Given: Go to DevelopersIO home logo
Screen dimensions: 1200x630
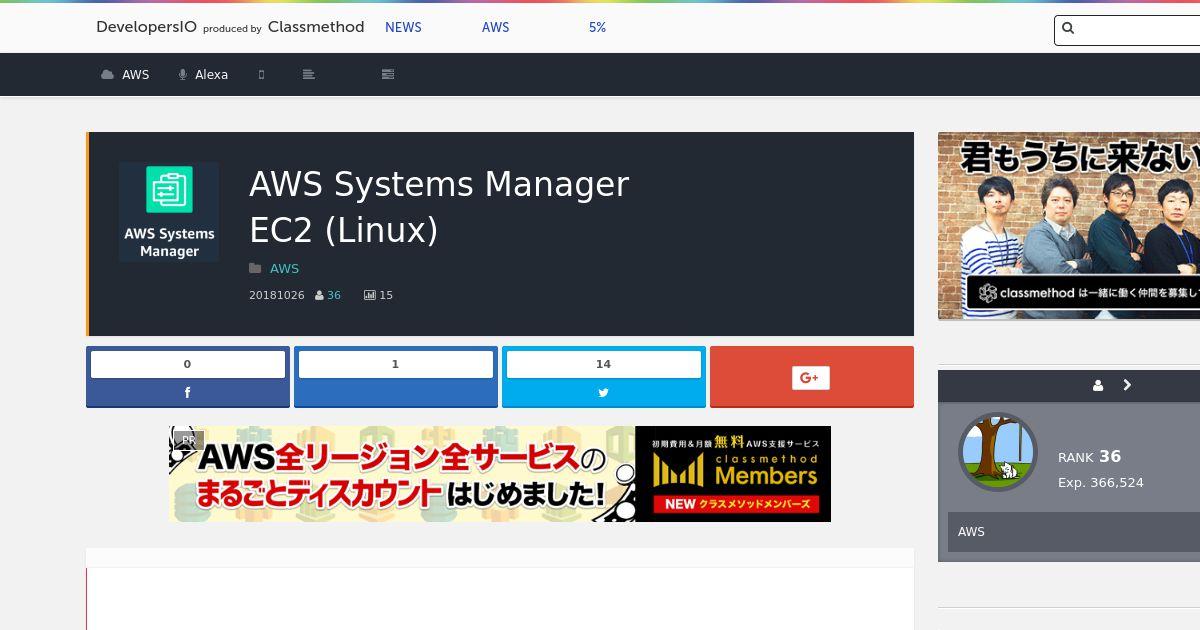Looking at the screenshot, I should (x=146, y=27).
